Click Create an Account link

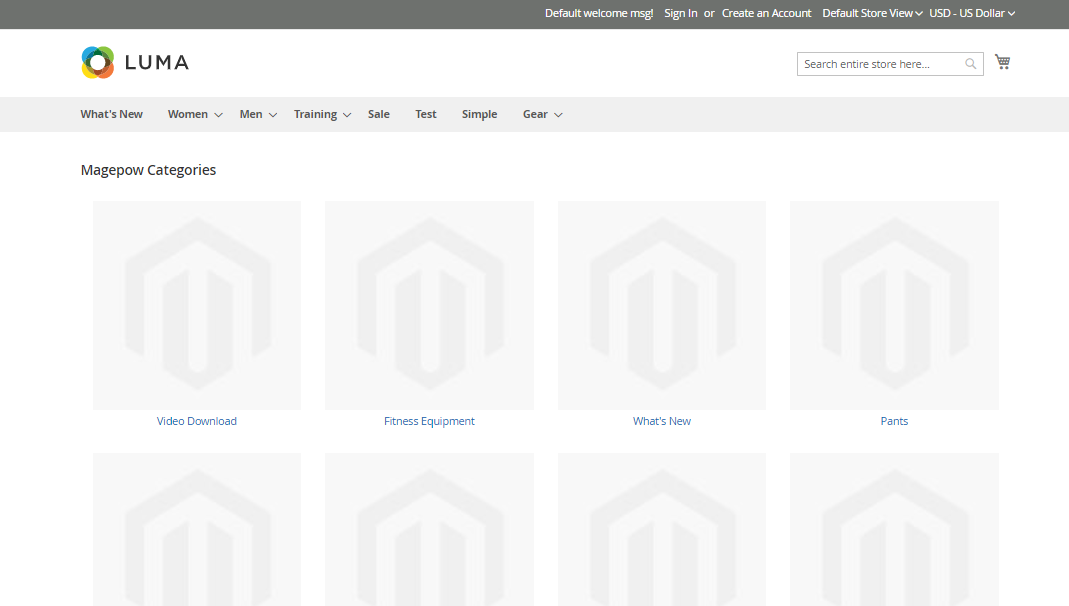(766, 13)
